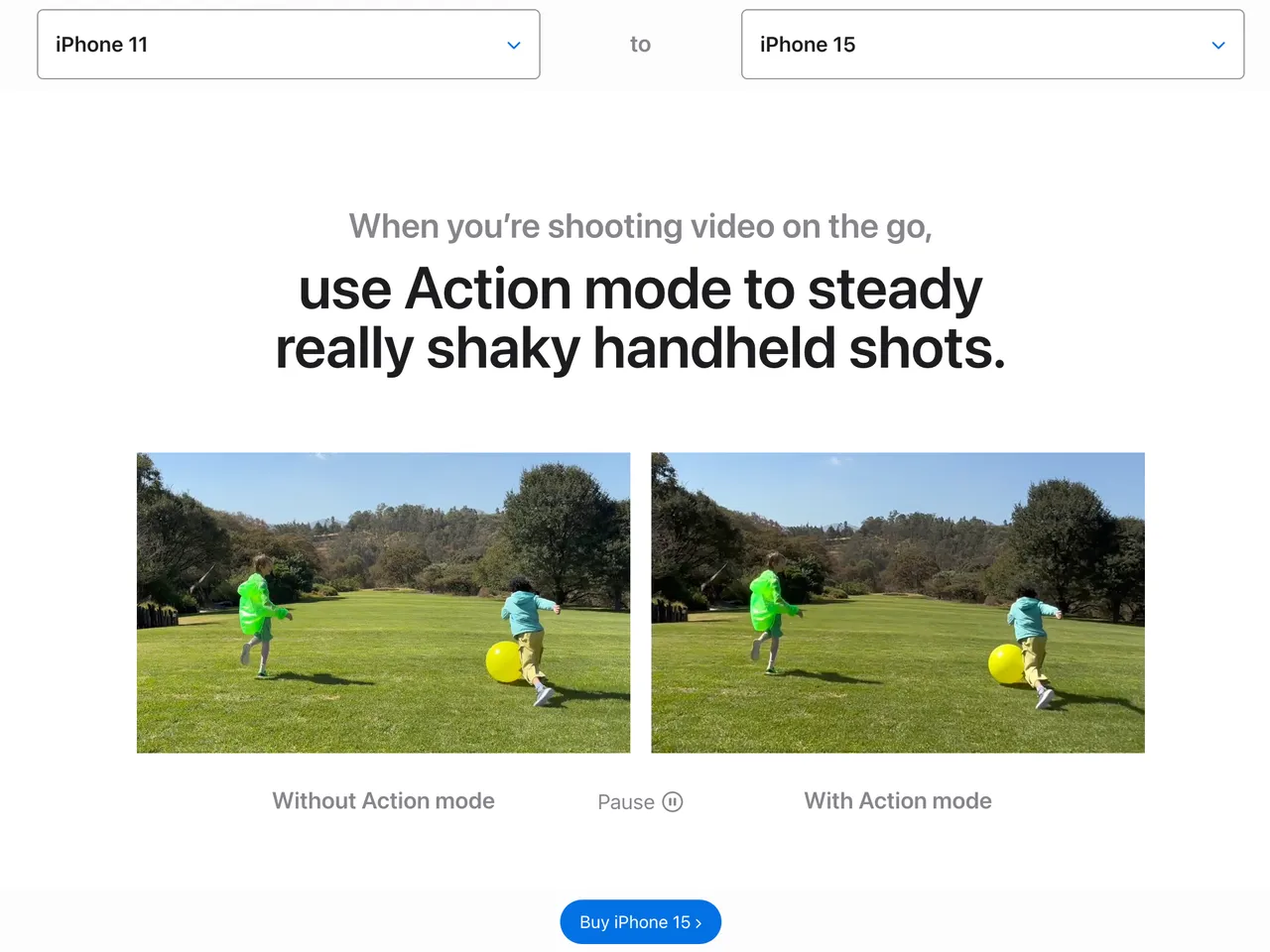Open the iPhone 11 model dropdown

point(289,45)
